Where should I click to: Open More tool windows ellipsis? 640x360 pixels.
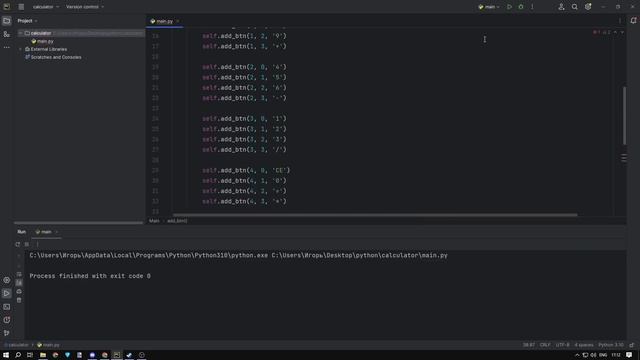(7, 47)
